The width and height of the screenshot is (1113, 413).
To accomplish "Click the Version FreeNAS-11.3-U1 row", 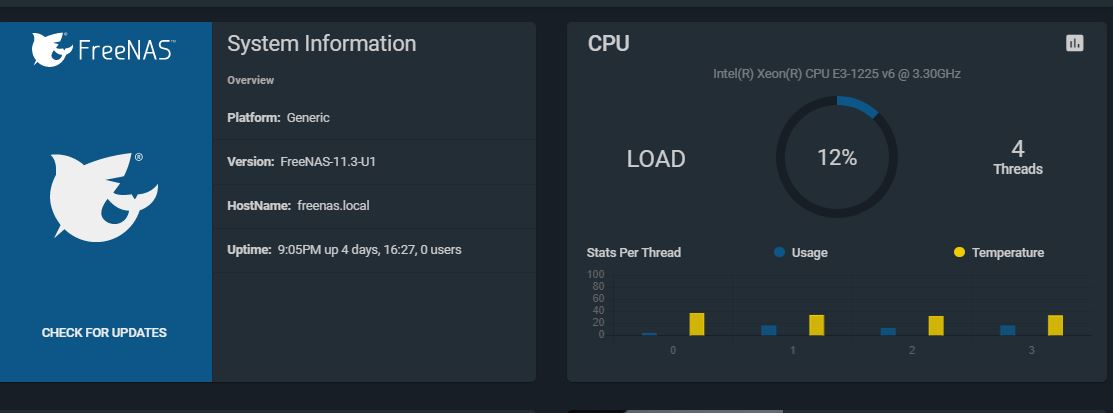I will [374, 162].
